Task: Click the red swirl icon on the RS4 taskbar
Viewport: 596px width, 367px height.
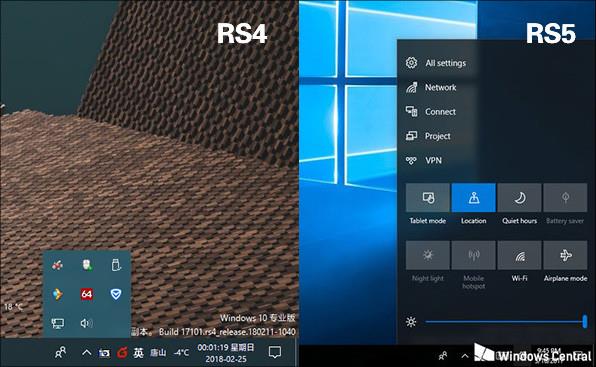Action: [122, 353]
